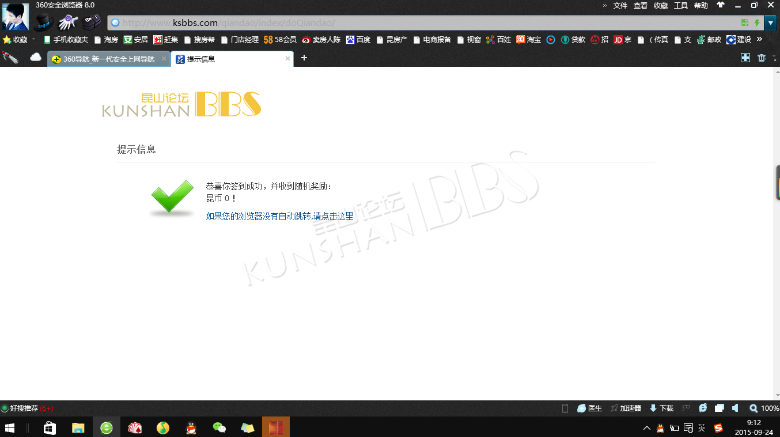Open the 查看 menu
The image size is (780, 437).
640,5
